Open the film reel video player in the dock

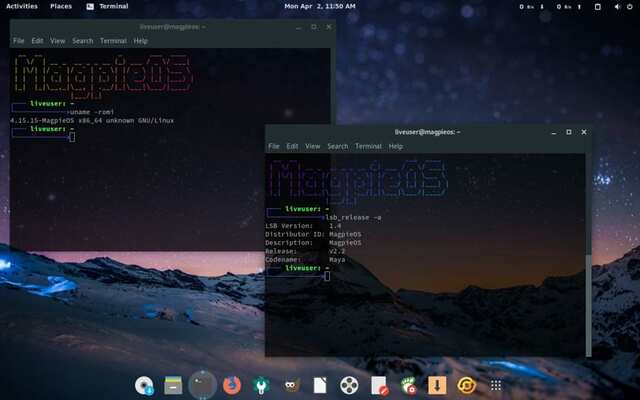[x=349, y=385]
